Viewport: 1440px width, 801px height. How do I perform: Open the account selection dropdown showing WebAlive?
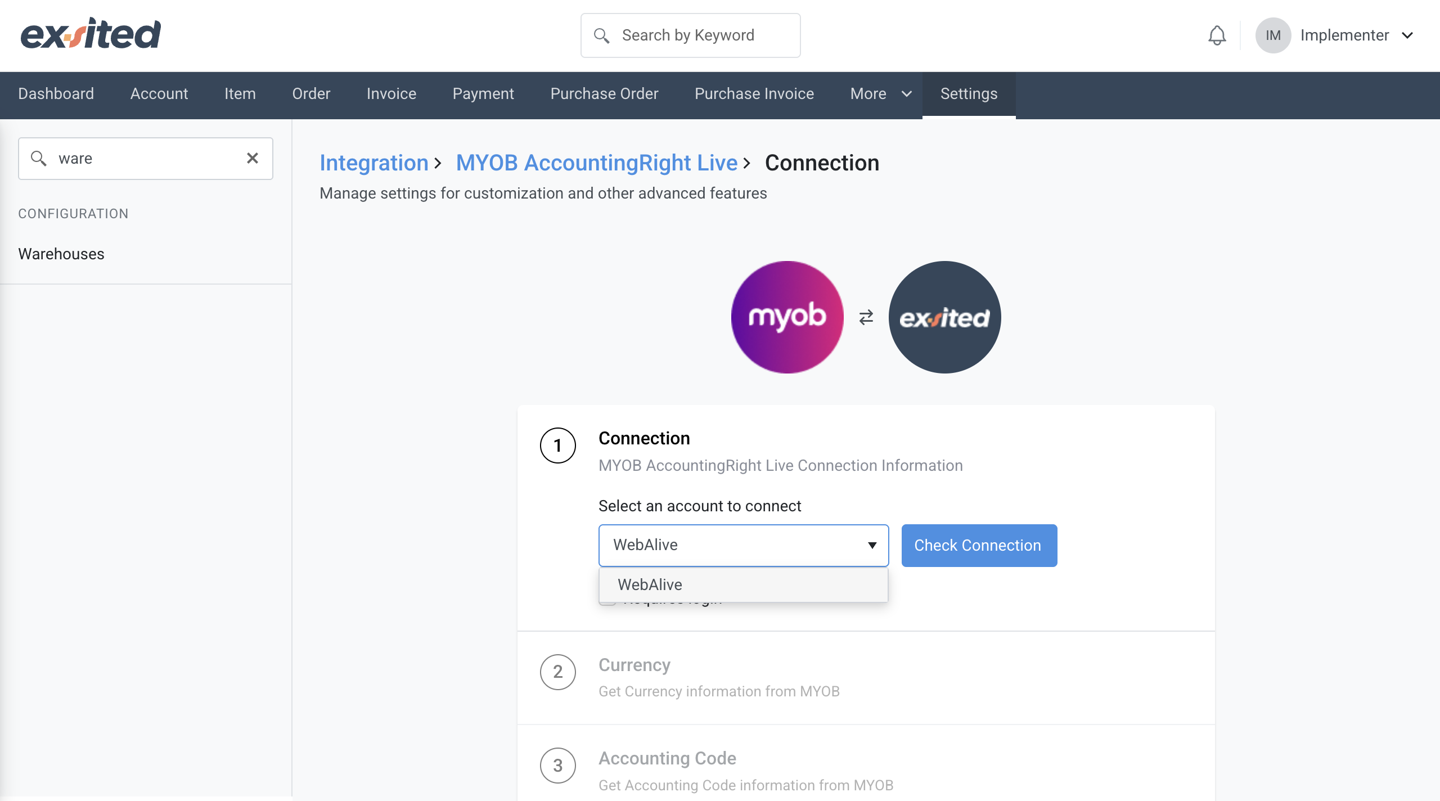744,546
